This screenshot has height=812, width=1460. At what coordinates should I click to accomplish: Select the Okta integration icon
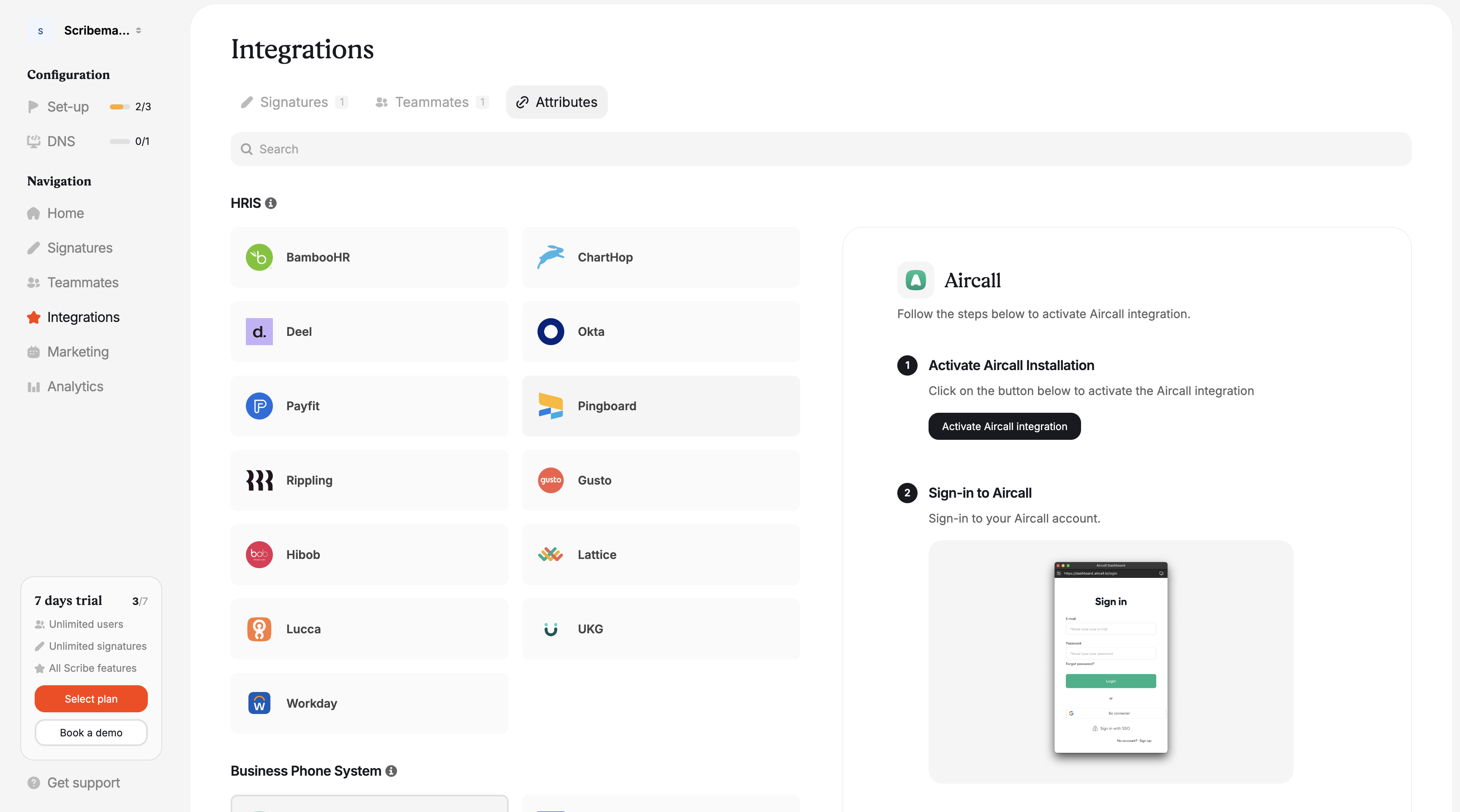pos(550,332)
